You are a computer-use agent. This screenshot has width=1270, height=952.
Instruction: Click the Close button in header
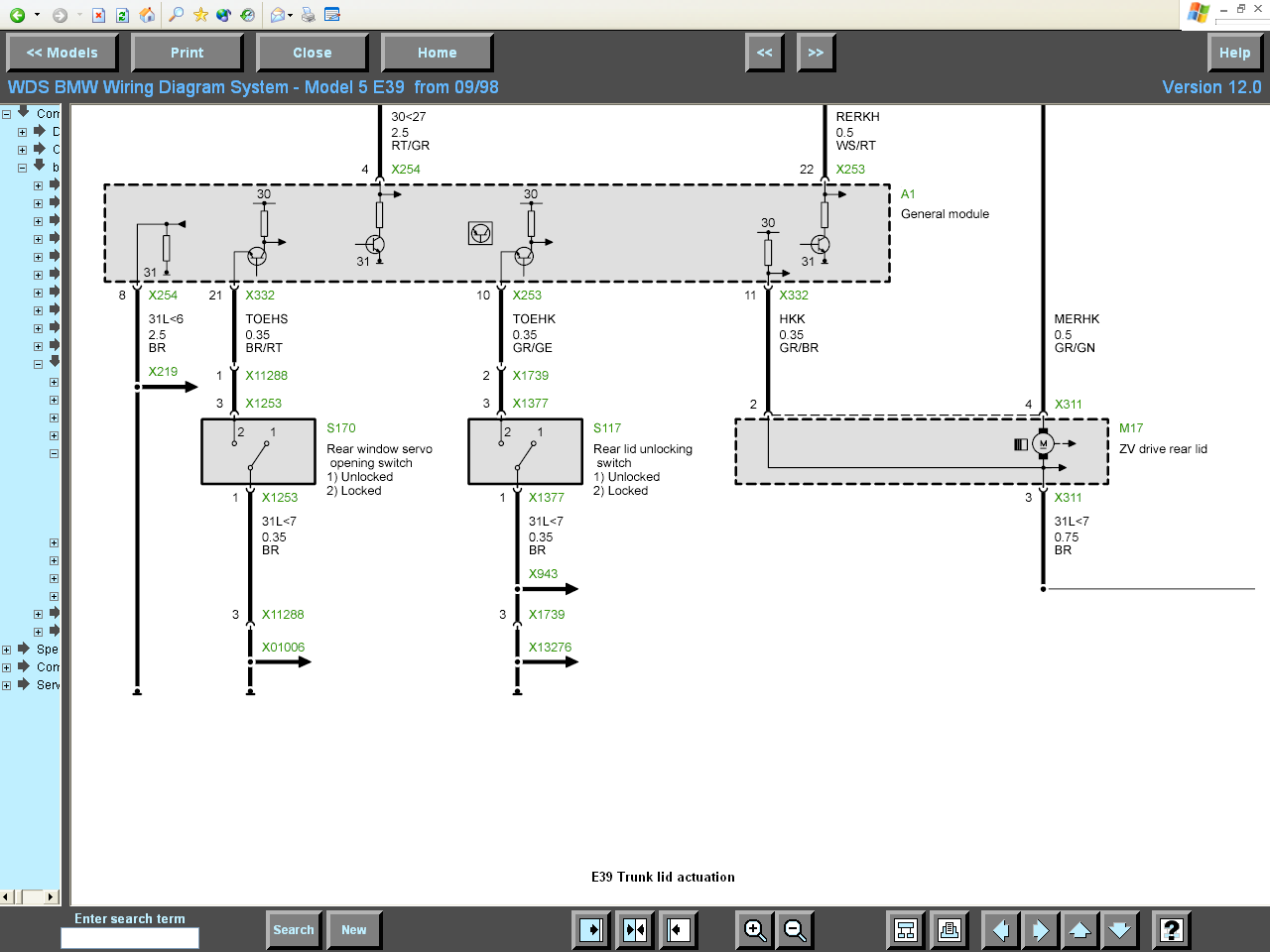point(312,53)
